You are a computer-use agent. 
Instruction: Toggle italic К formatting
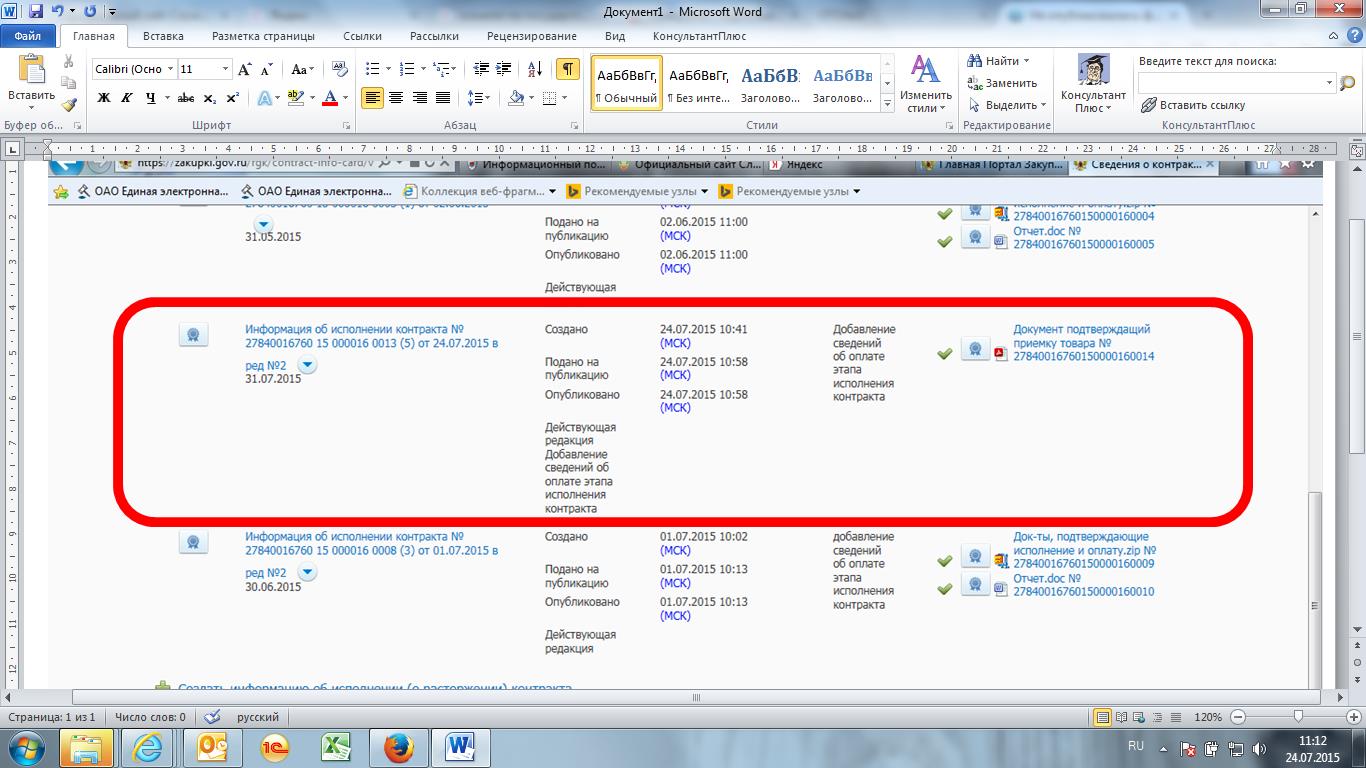tap(127, 98)
